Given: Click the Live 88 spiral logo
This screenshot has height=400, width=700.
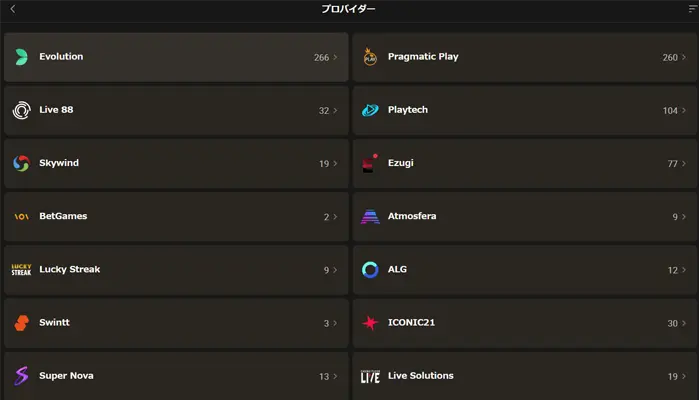Looking at the screenshot, I should coord(21,110).
